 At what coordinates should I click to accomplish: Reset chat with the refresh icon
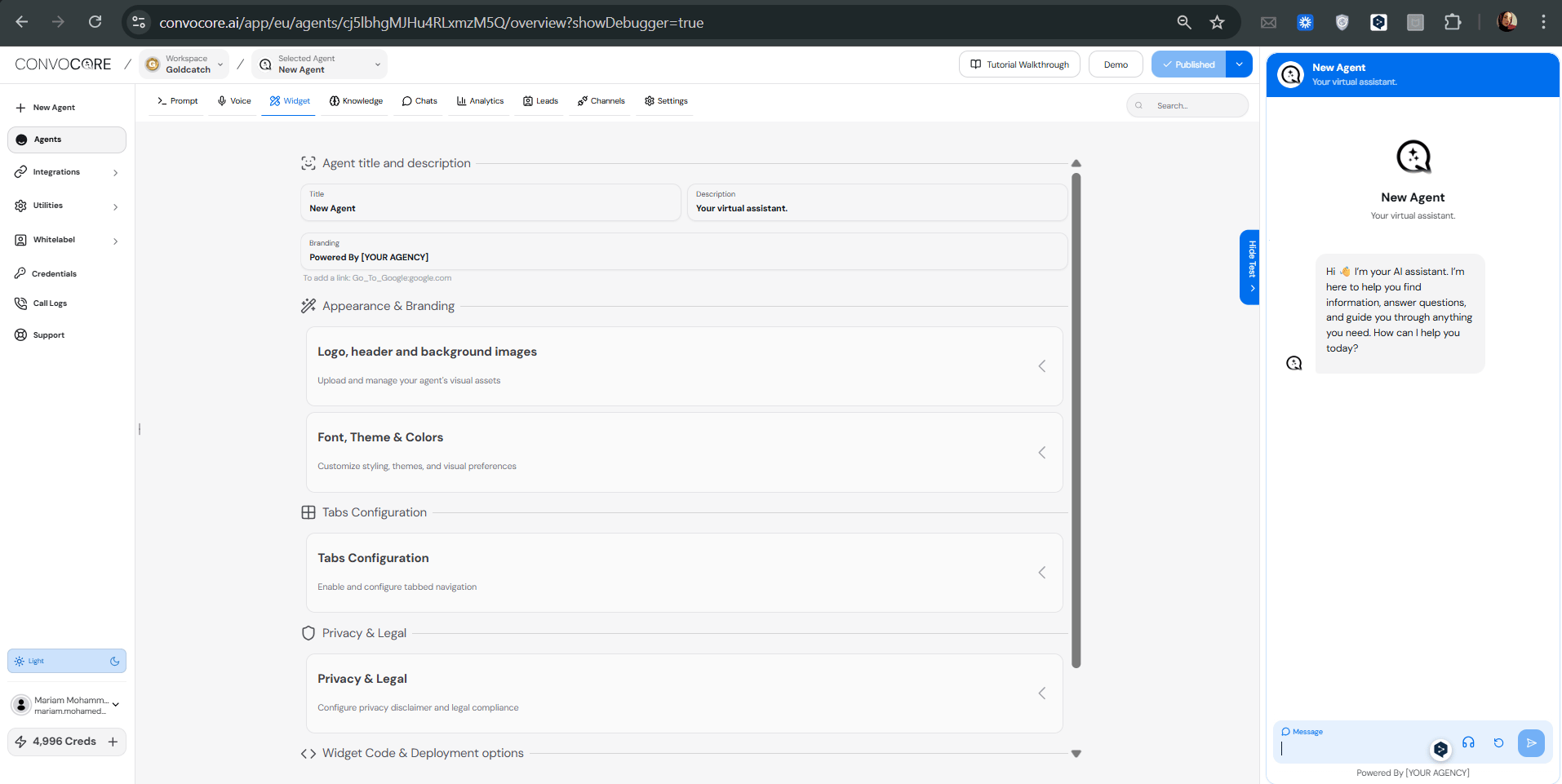(1498, 742)
